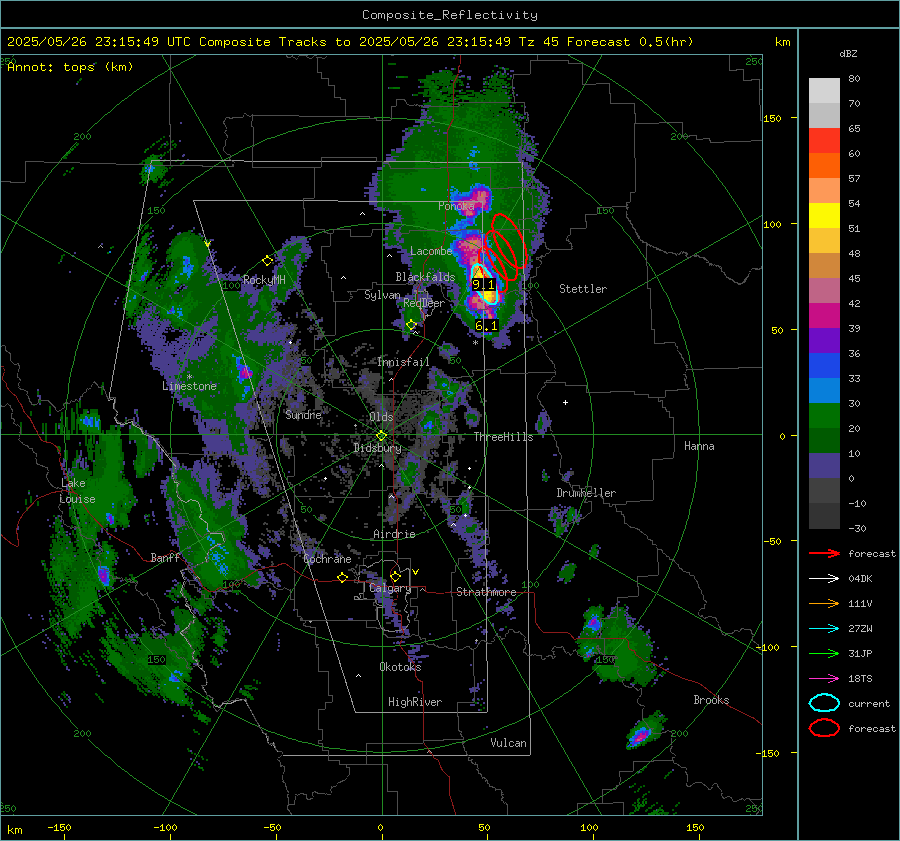The height and width of the screenshot is (841, 900).
Task: Select the RedDeer label
Action: click(424, 303)
